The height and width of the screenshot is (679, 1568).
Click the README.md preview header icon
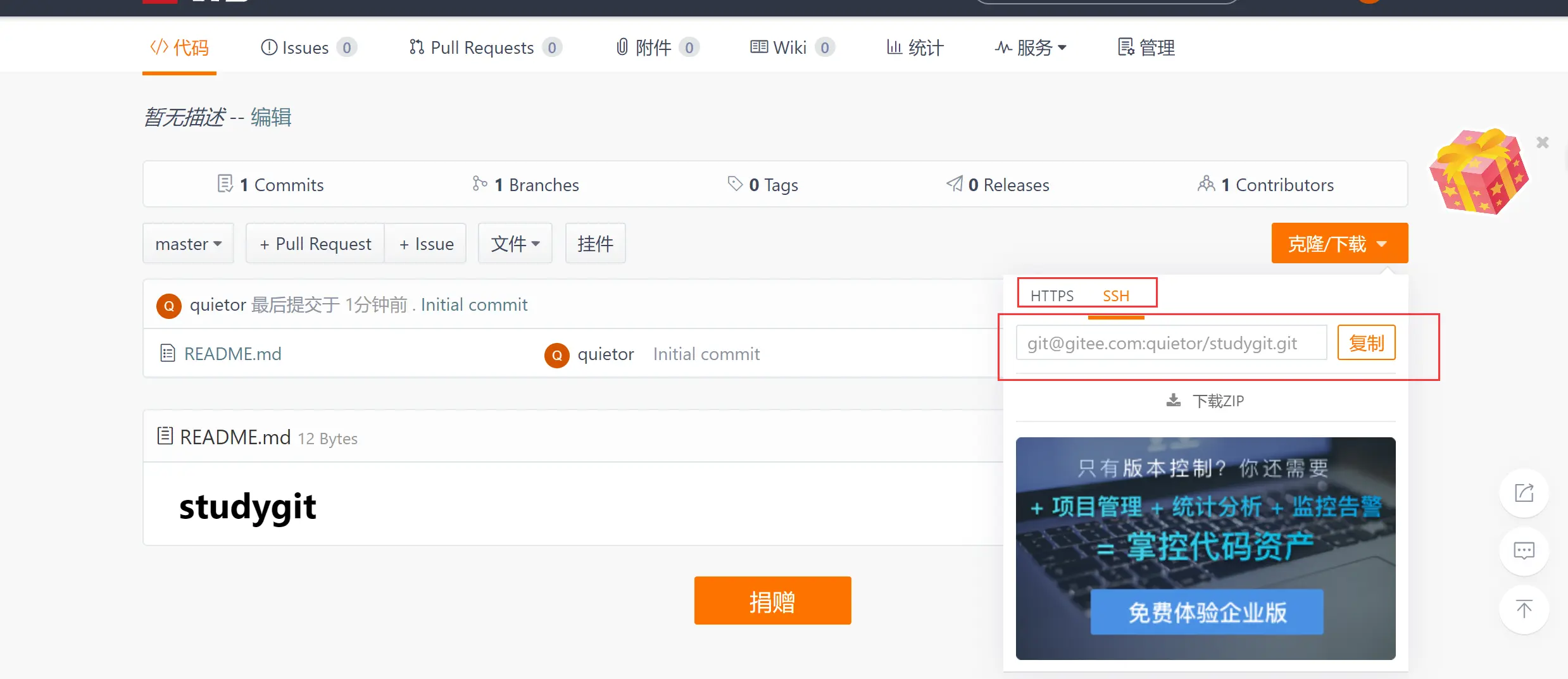click(x=165, y=435)
